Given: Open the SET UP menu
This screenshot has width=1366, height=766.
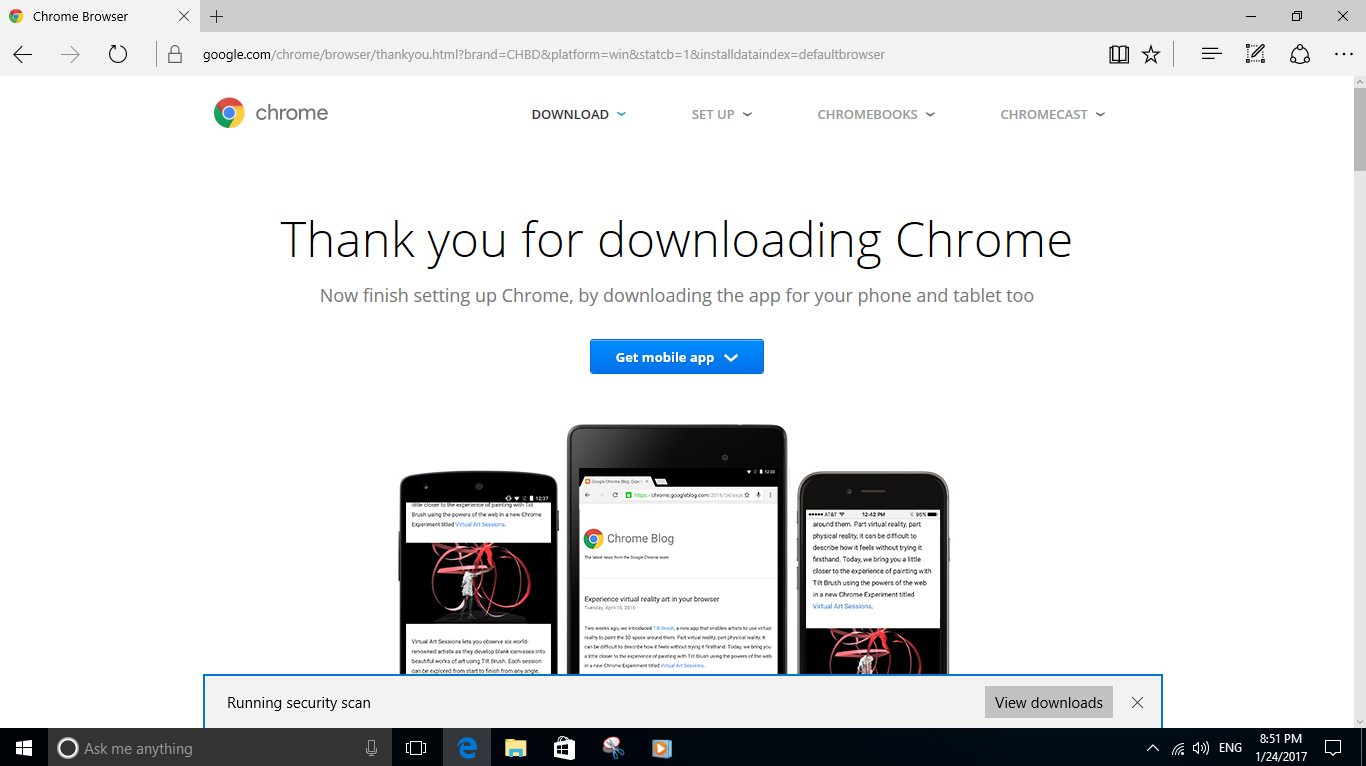Looking at the screenshot, I should (x=721, y=114).
